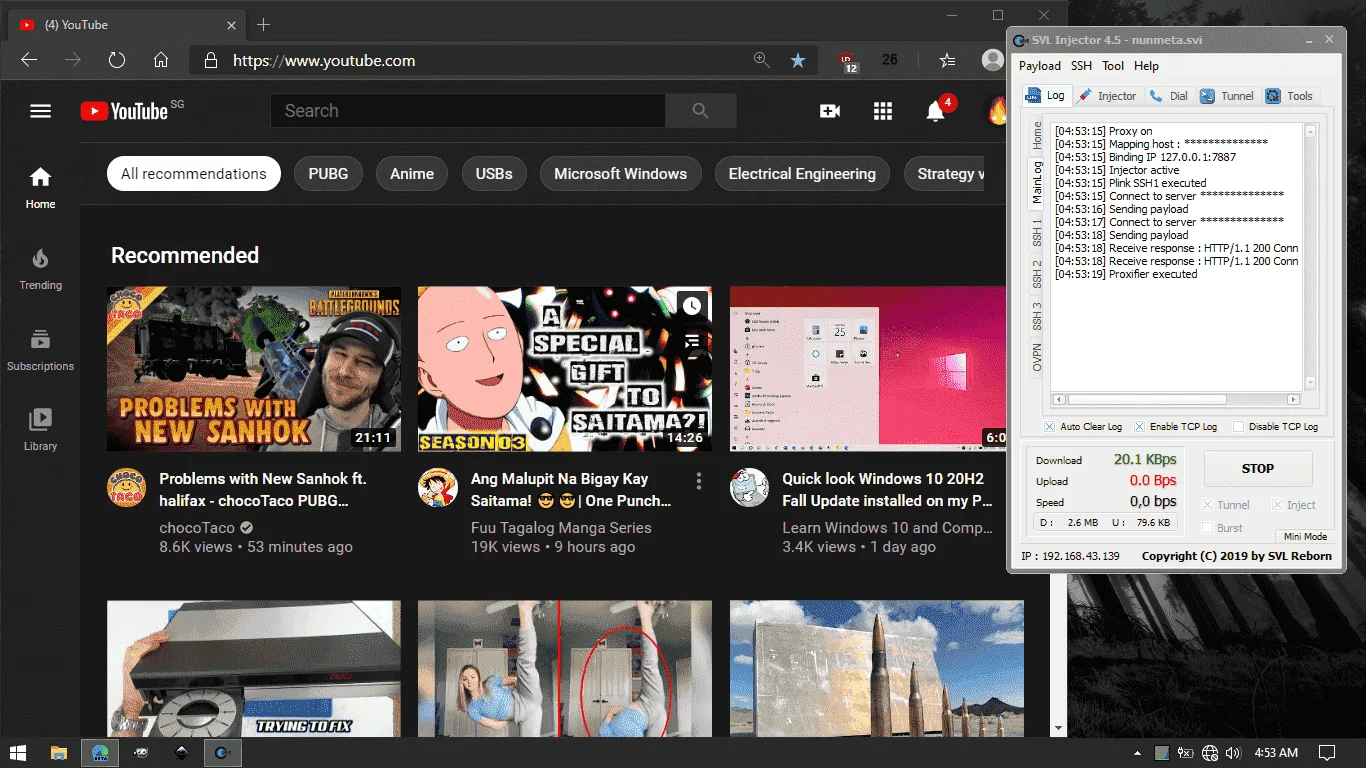1366x768 pixels.
Task: Click the YouTube search magnifier button
Action: (700, 111)
